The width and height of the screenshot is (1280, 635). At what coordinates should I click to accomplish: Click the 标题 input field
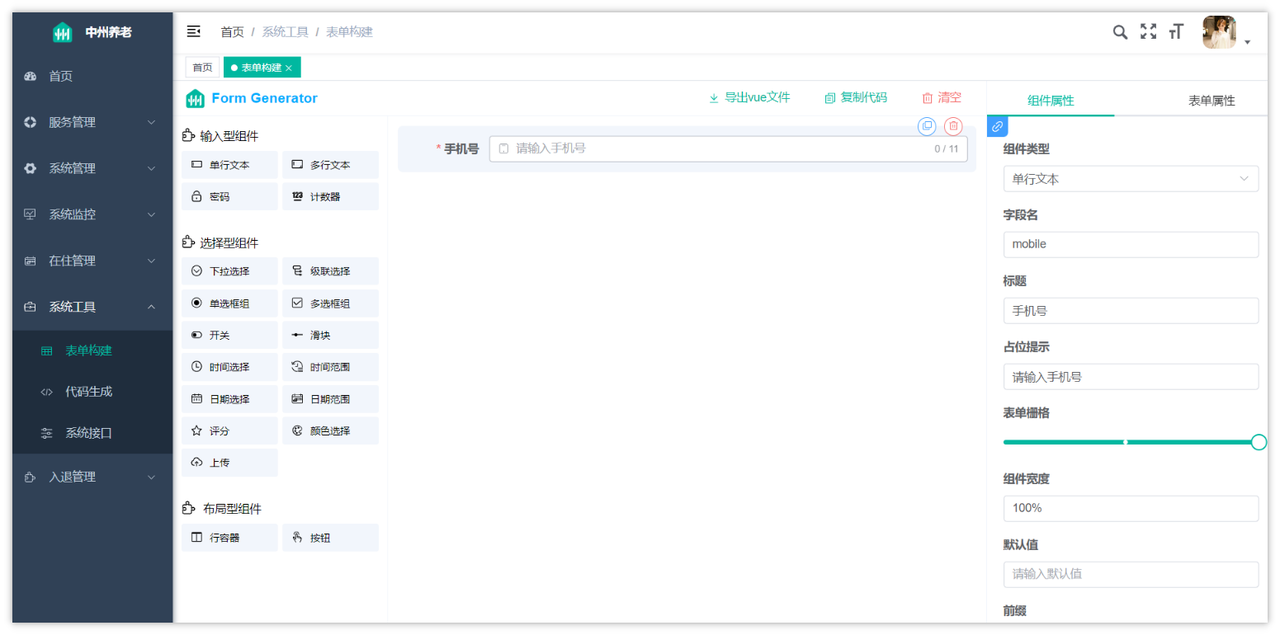pos(1131,311)
